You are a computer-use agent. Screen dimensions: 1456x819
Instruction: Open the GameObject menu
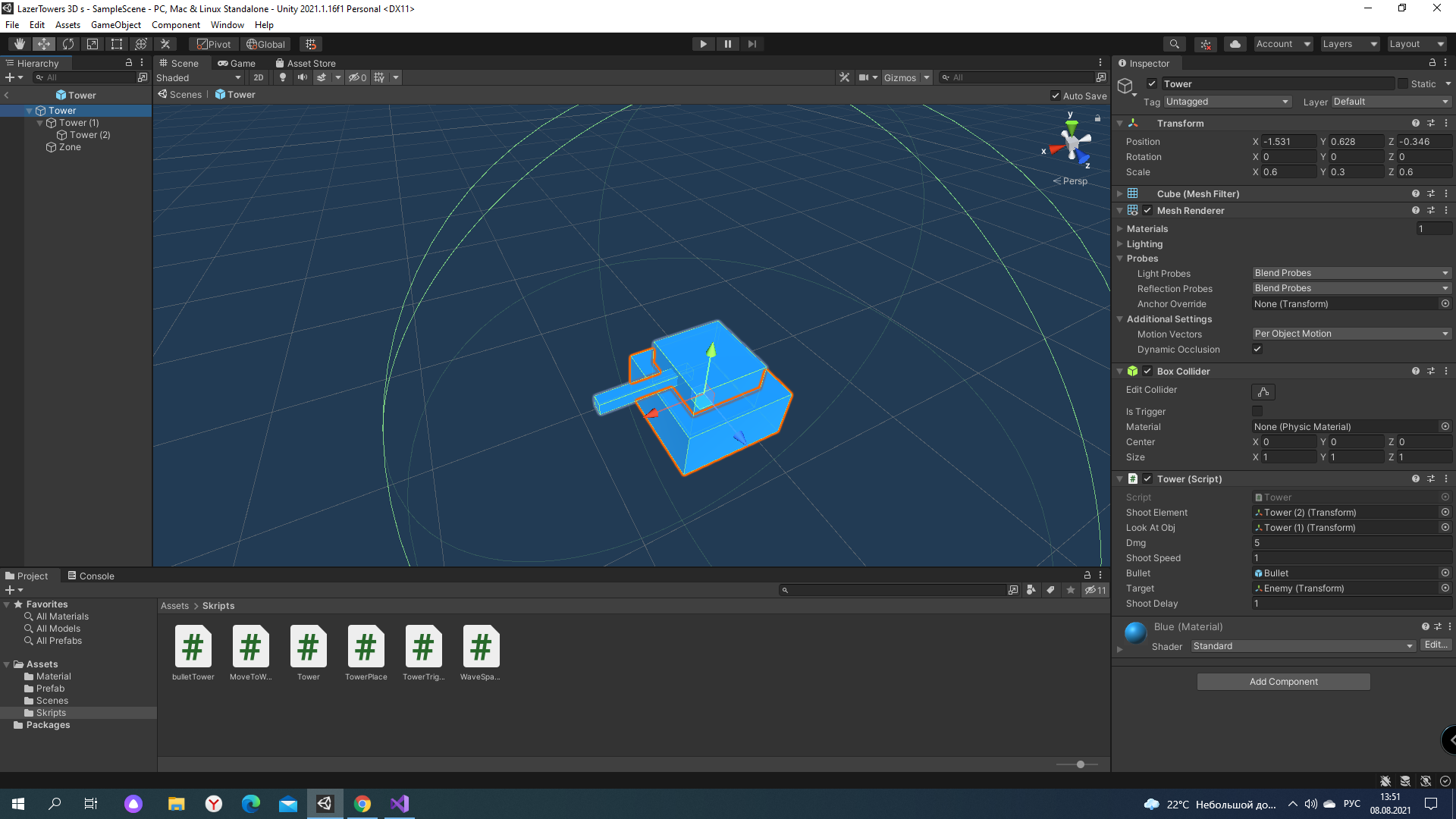116,25
